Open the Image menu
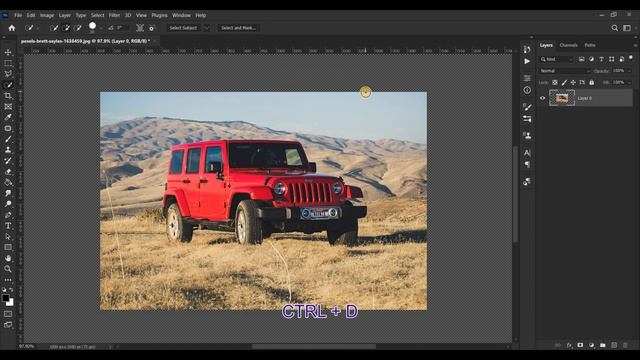The width and height of the screenshot is (640, 360). click(47, 15)
